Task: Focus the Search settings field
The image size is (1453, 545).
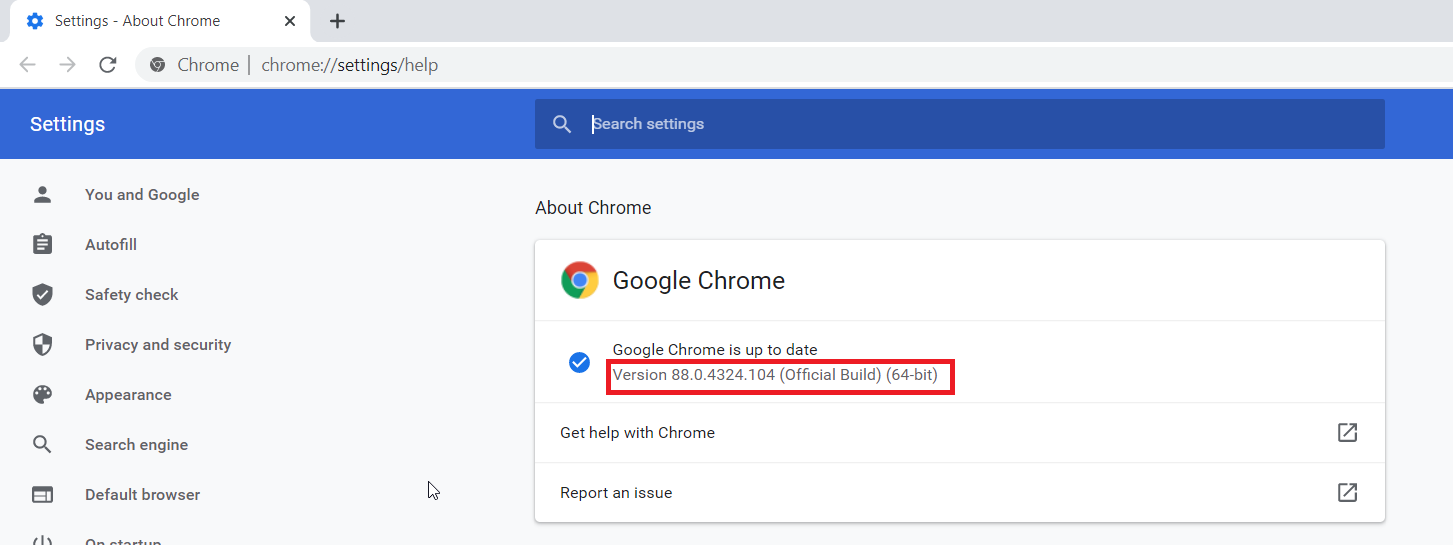Action: pyautogui.click(x=980, y=124)
